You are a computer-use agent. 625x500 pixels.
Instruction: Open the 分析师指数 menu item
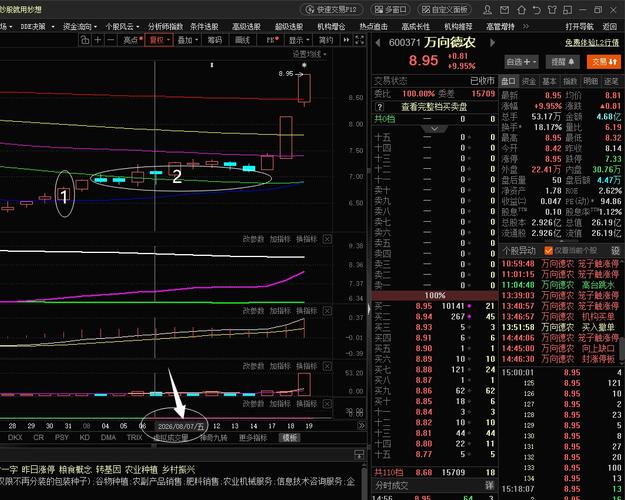click(165, 27)
